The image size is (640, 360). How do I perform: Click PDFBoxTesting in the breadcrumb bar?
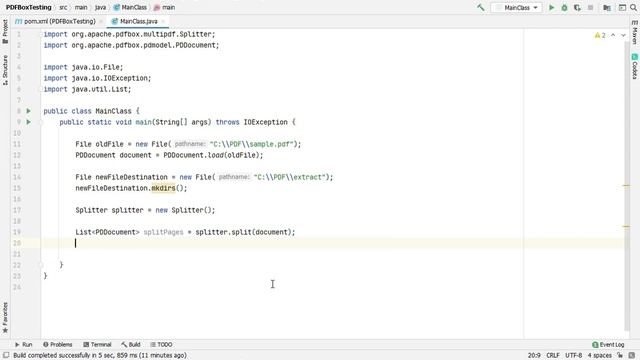click(29, 7)
